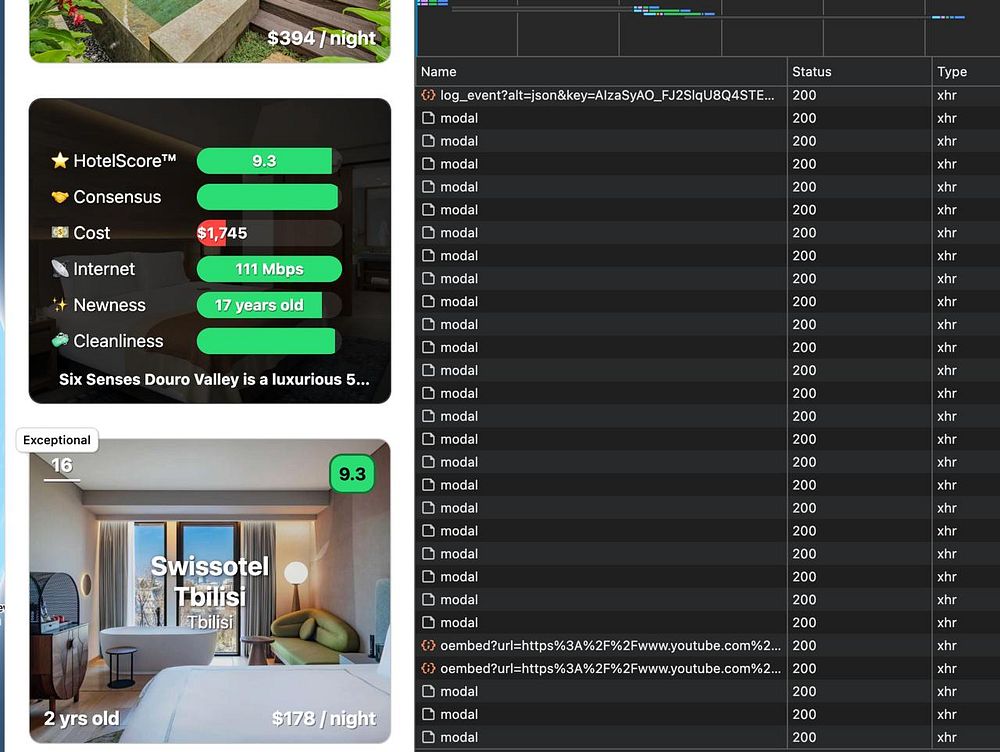The width and height of the screenshot is (1000, 752).
Task: Click the rank number 16 on hotel card
Action: pos(62,466)
